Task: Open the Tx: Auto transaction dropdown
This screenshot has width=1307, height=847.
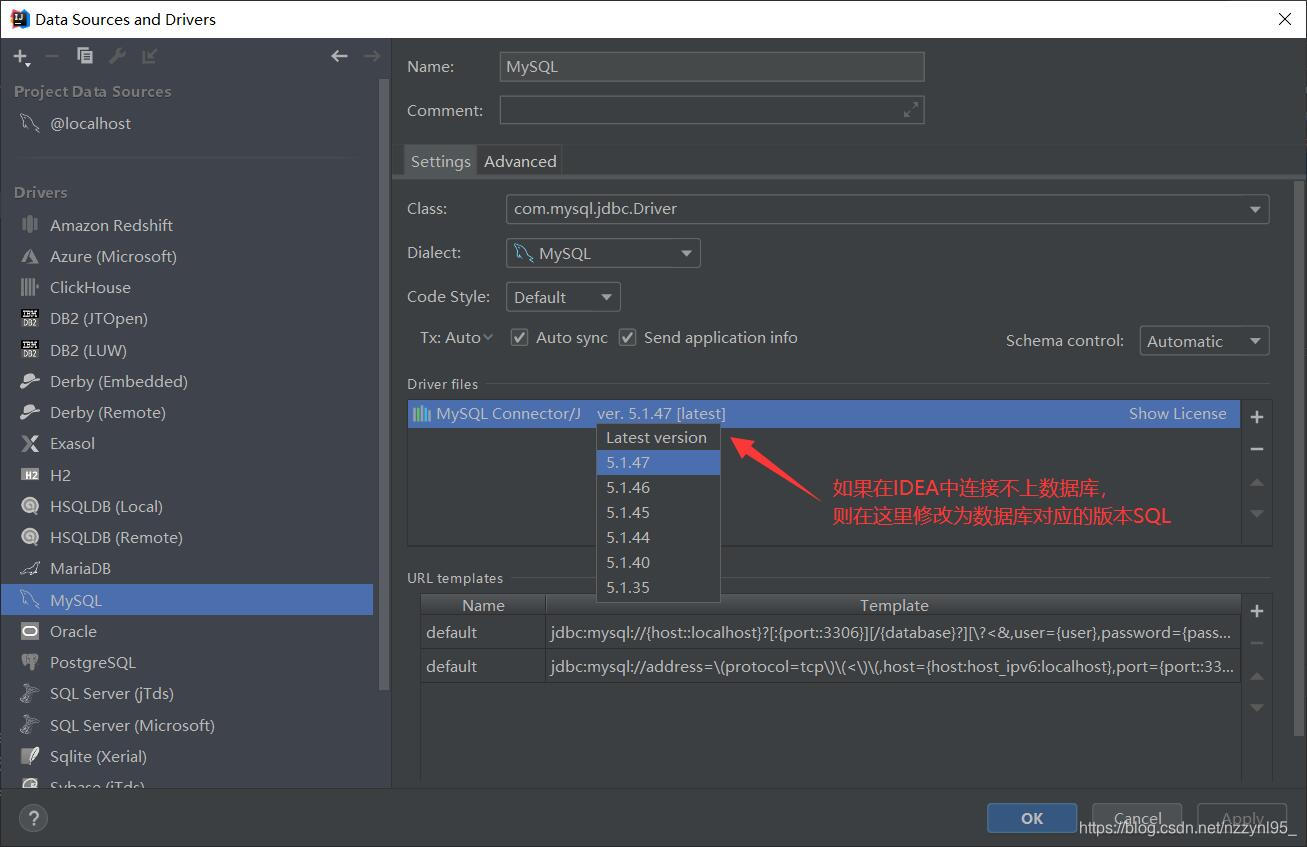Action: (x=456, y=337)
